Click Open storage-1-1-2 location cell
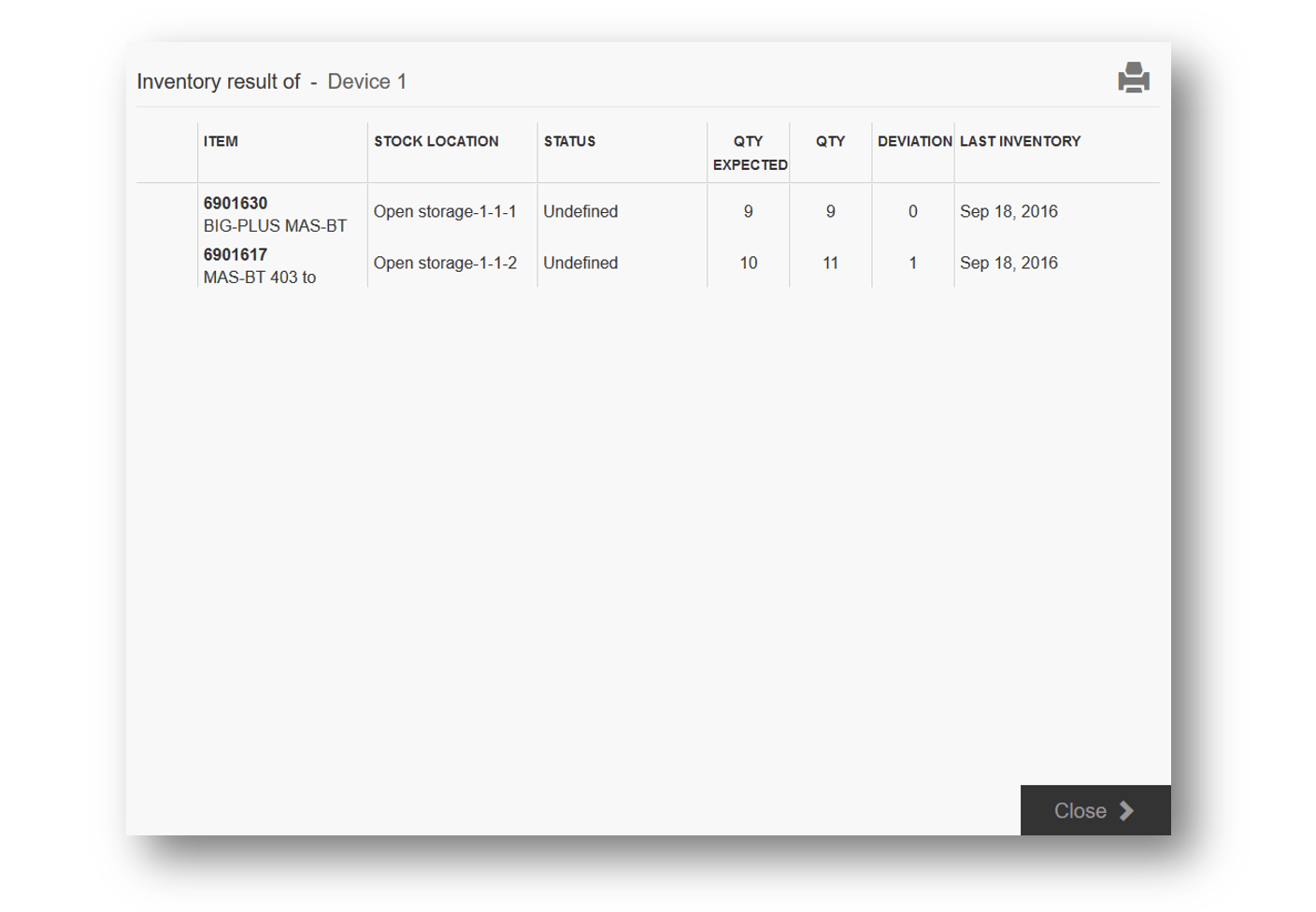 point(445,264)
